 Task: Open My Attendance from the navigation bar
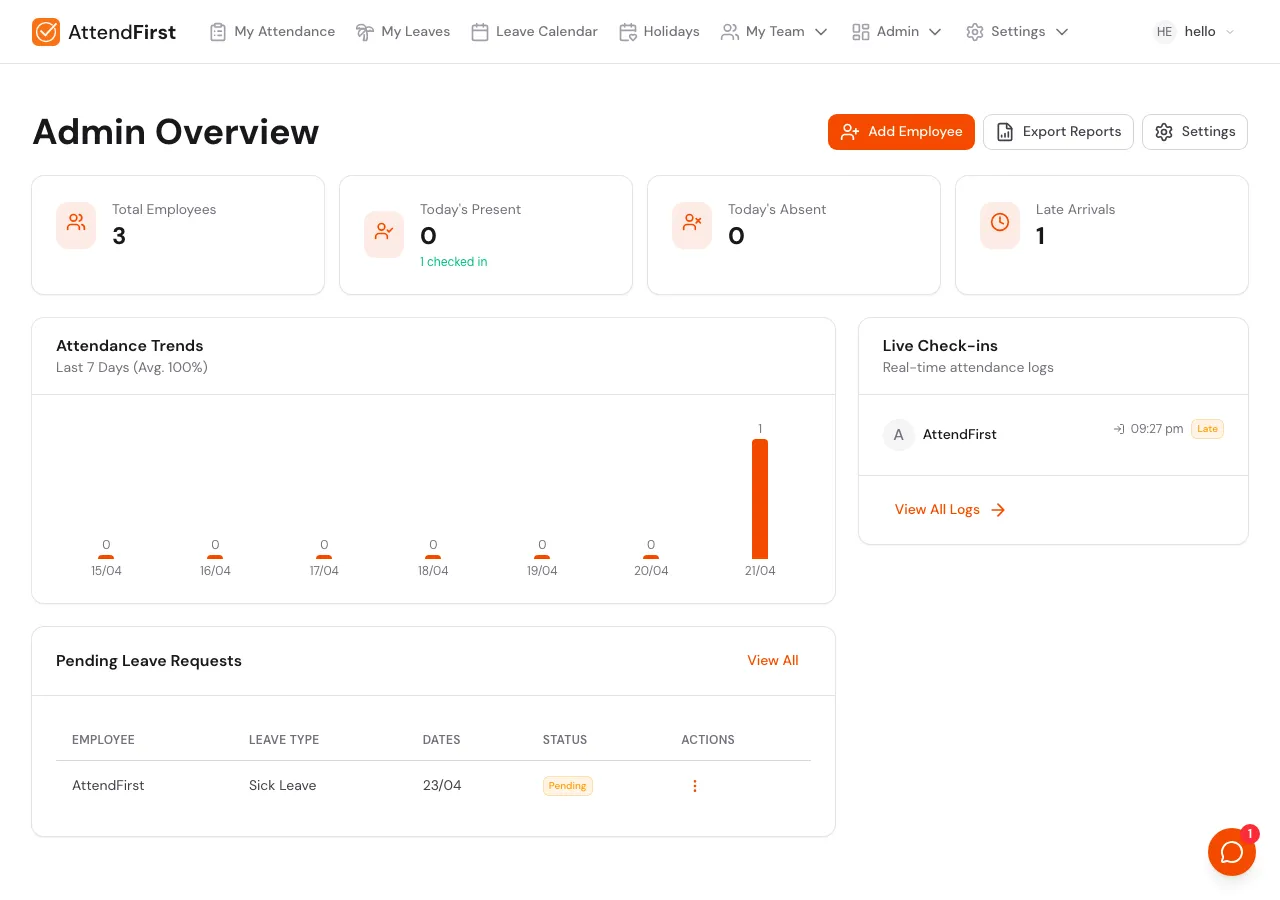click(x=272, y=31)
